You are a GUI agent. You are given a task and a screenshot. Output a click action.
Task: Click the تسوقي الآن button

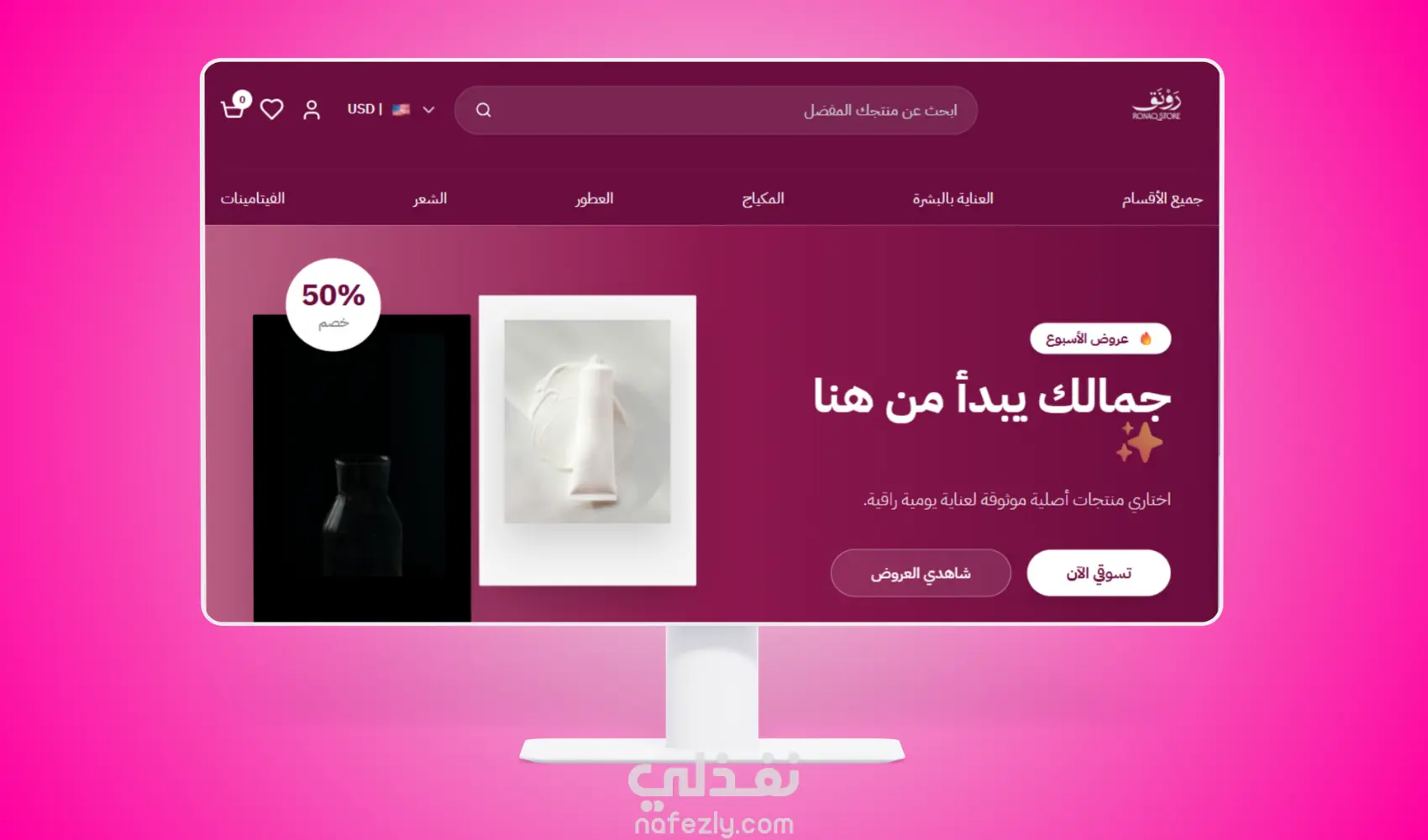coord(1099,573)
